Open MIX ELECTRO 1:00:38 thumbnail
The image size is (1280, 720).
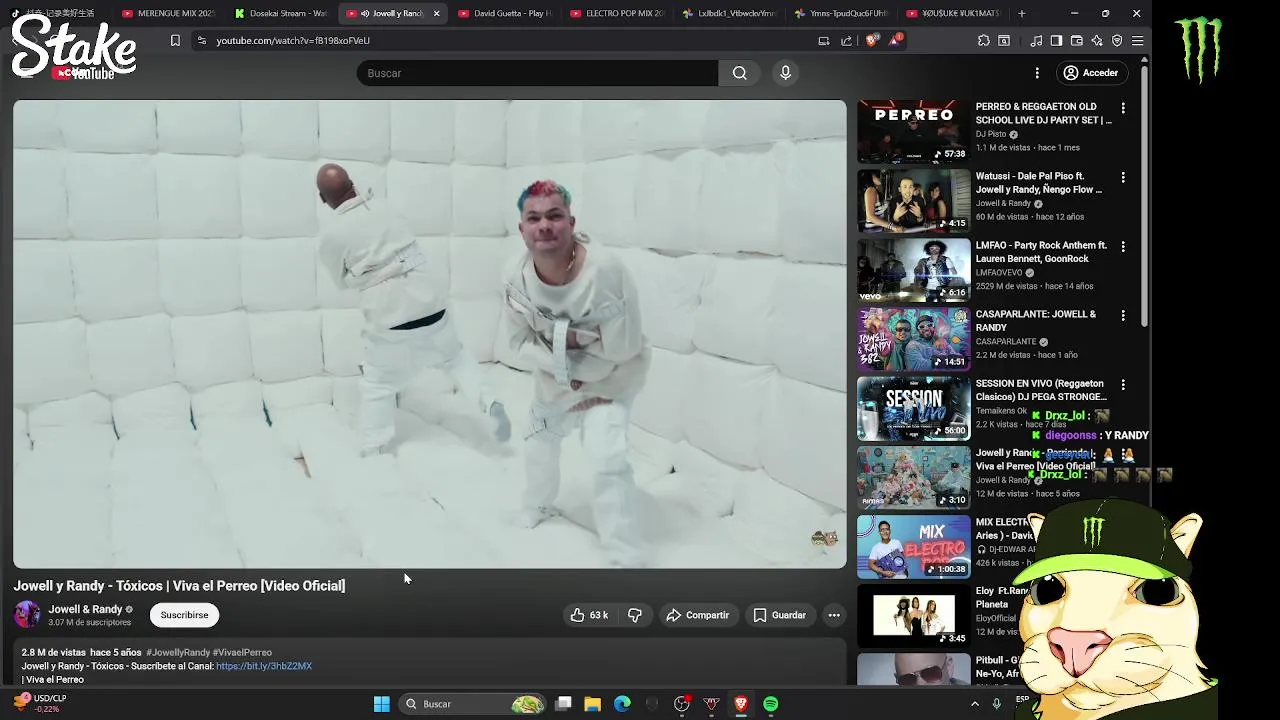(x=913, y=546)
